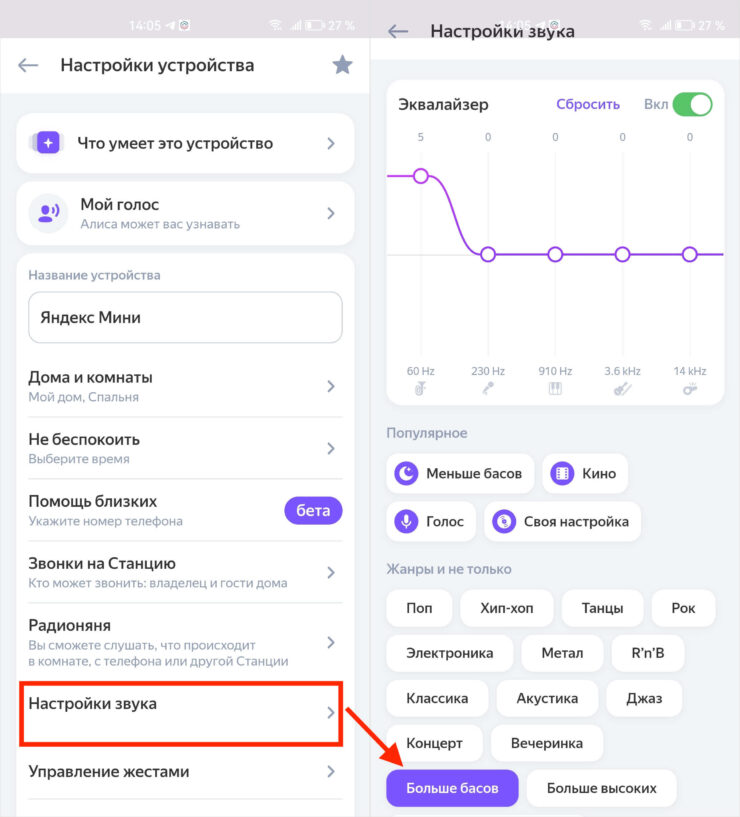Open the Настройки звука menu item
Viewport: 740px width, 817px height.
pyautogui.click(x=182, y=713)
